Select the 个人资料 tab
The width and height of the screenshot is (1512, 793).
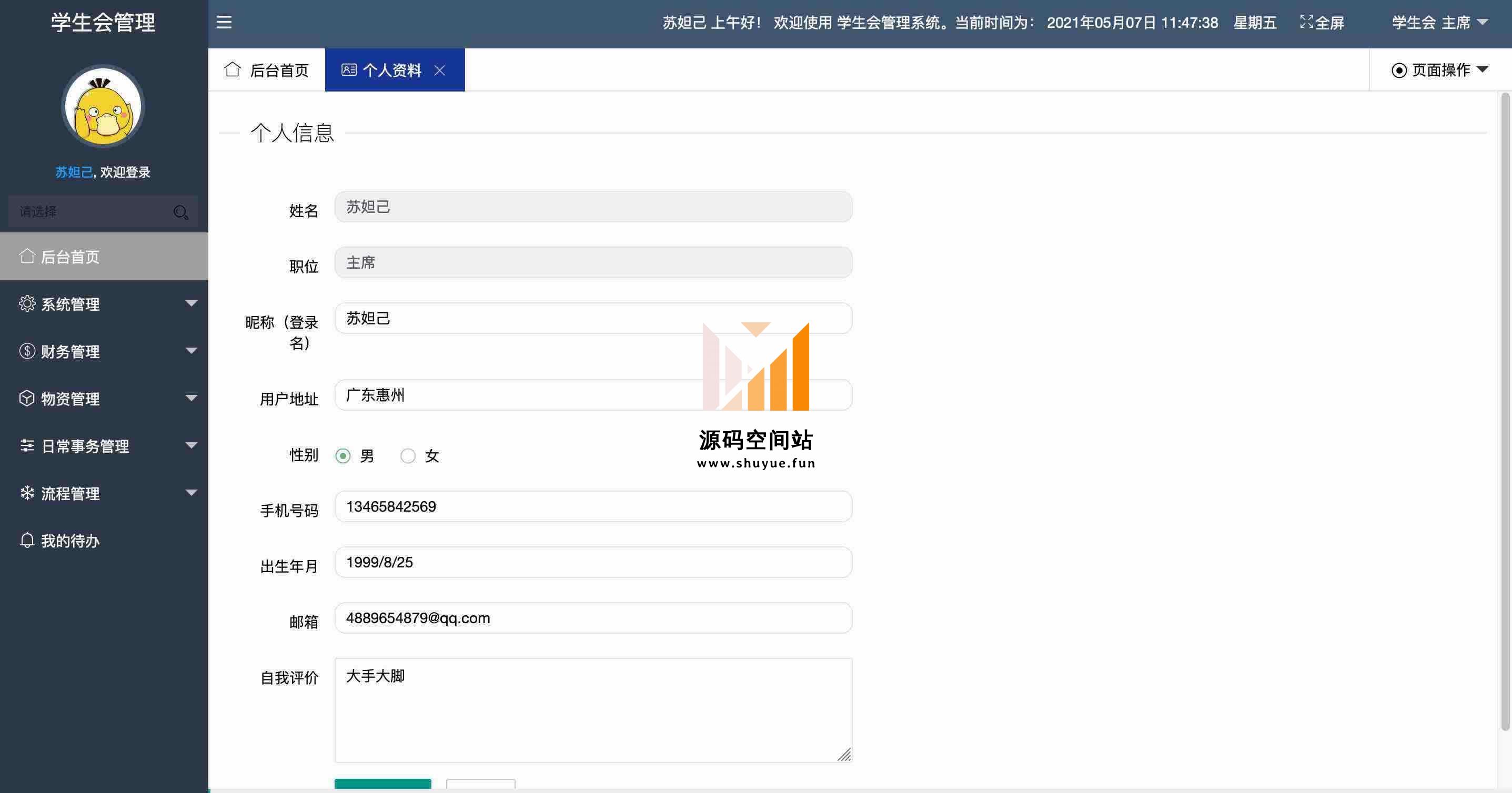tap(395, 70)
